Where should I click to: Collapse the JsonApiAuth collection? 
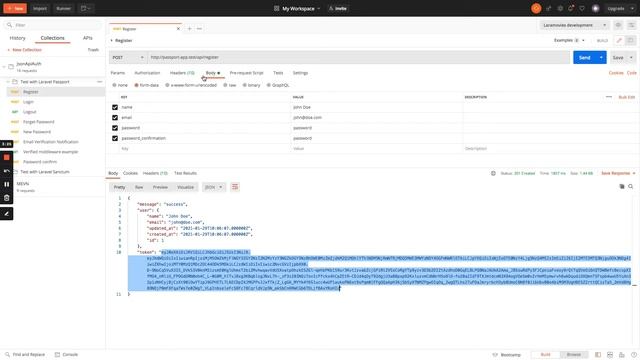pos(4,67)
